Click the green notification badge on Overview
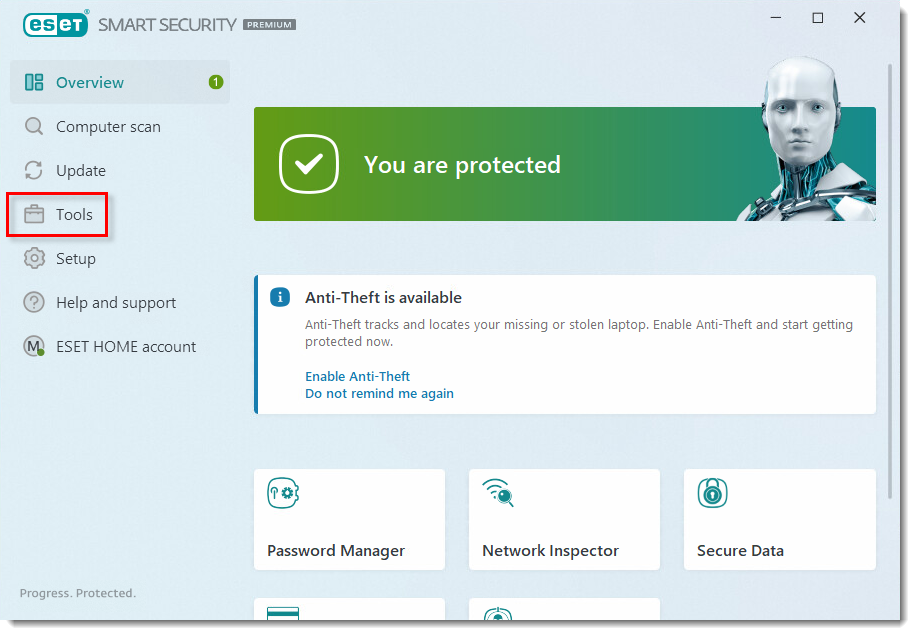 click(x=216, y=82)
